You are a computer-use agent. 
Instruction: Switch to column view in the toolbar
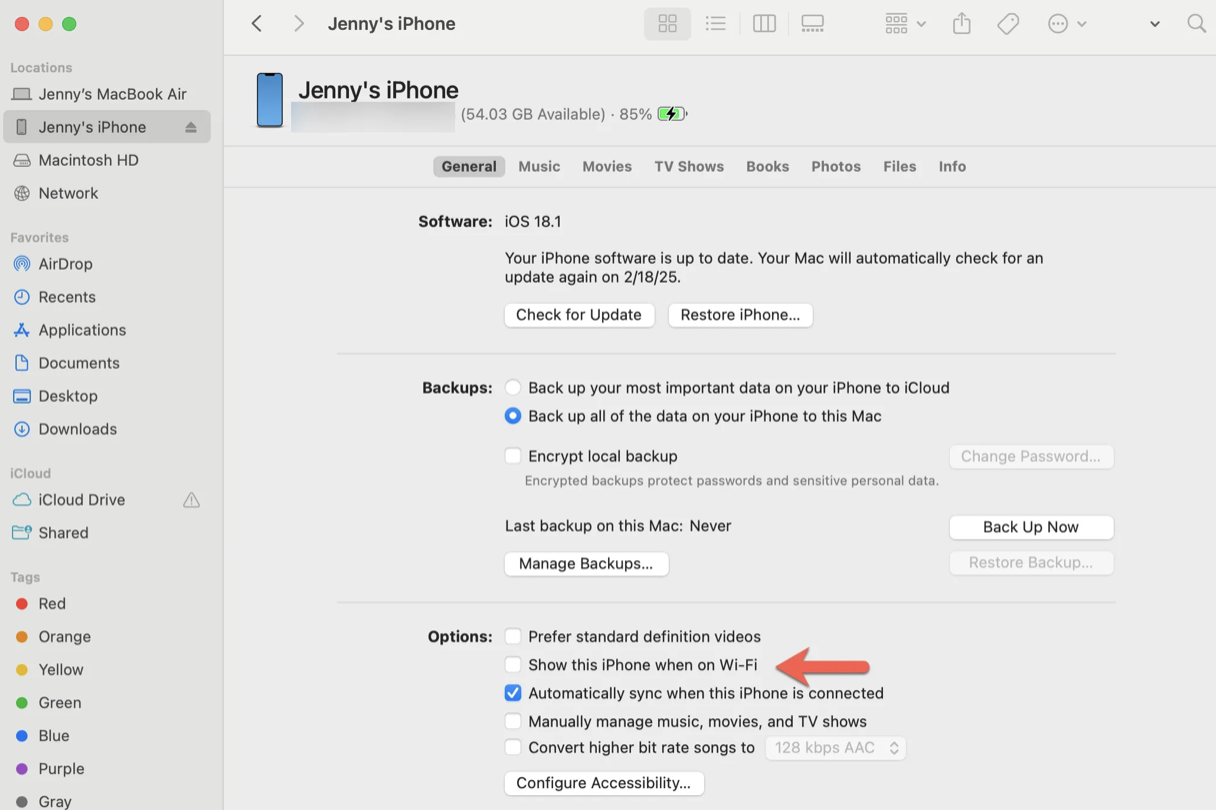point(764,23)
